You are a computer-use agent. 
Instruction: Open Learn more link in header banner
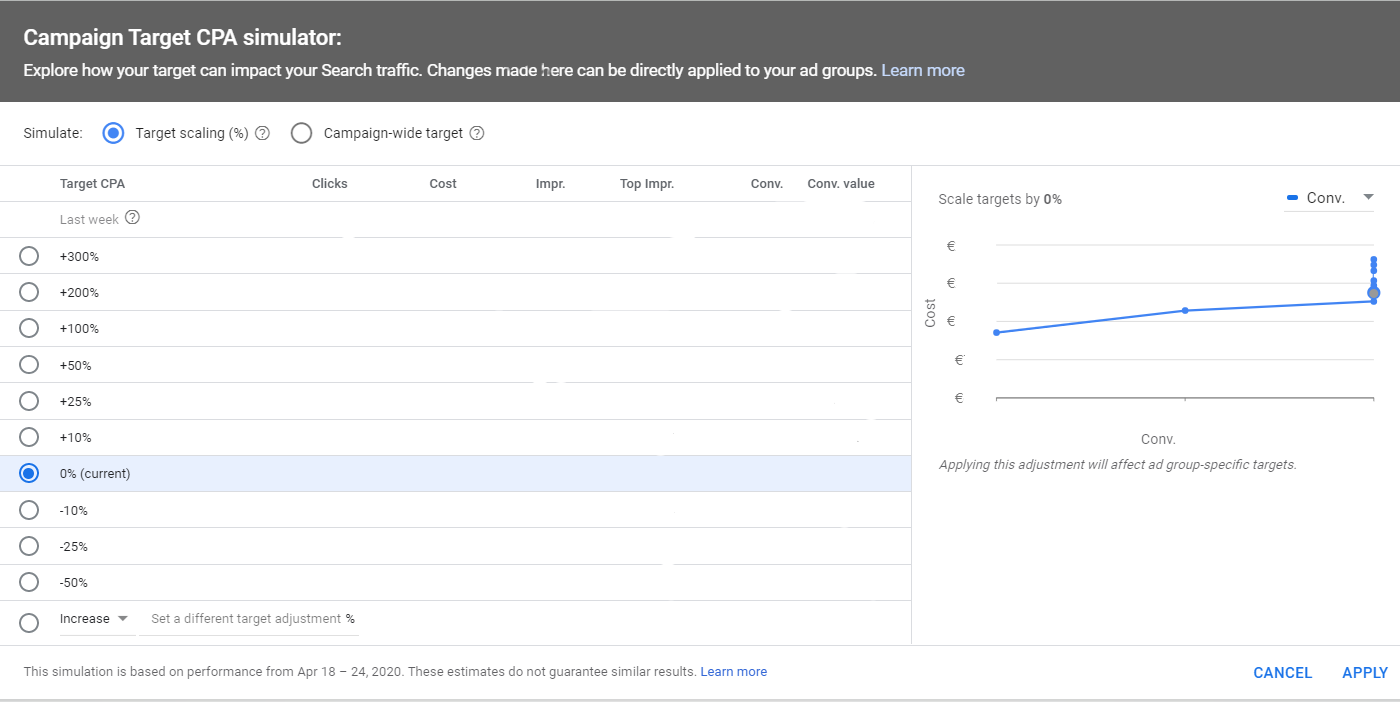pyautogui.click(x=922, y=70)
